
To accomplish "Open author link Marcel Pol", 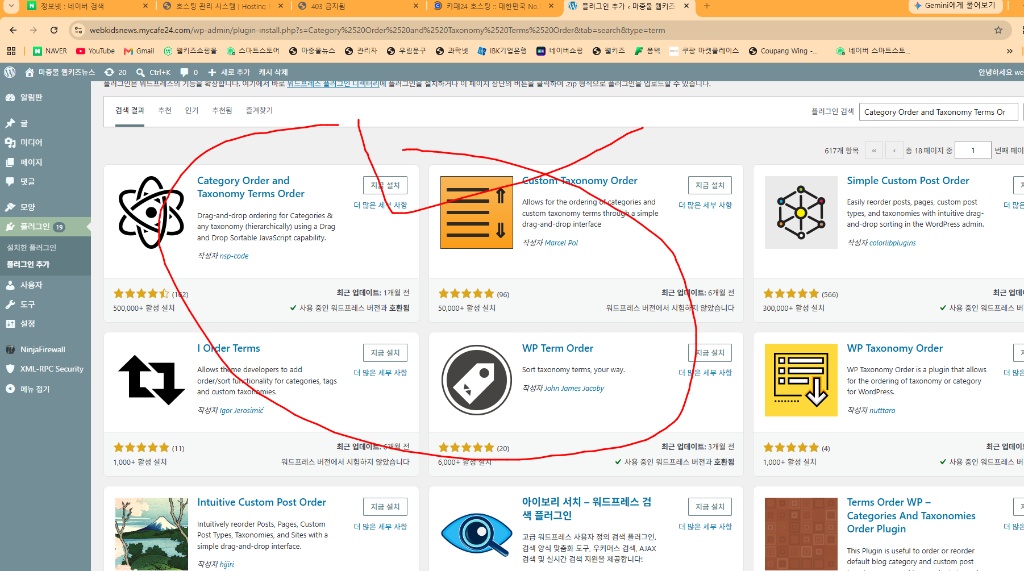I will [561, 243].
